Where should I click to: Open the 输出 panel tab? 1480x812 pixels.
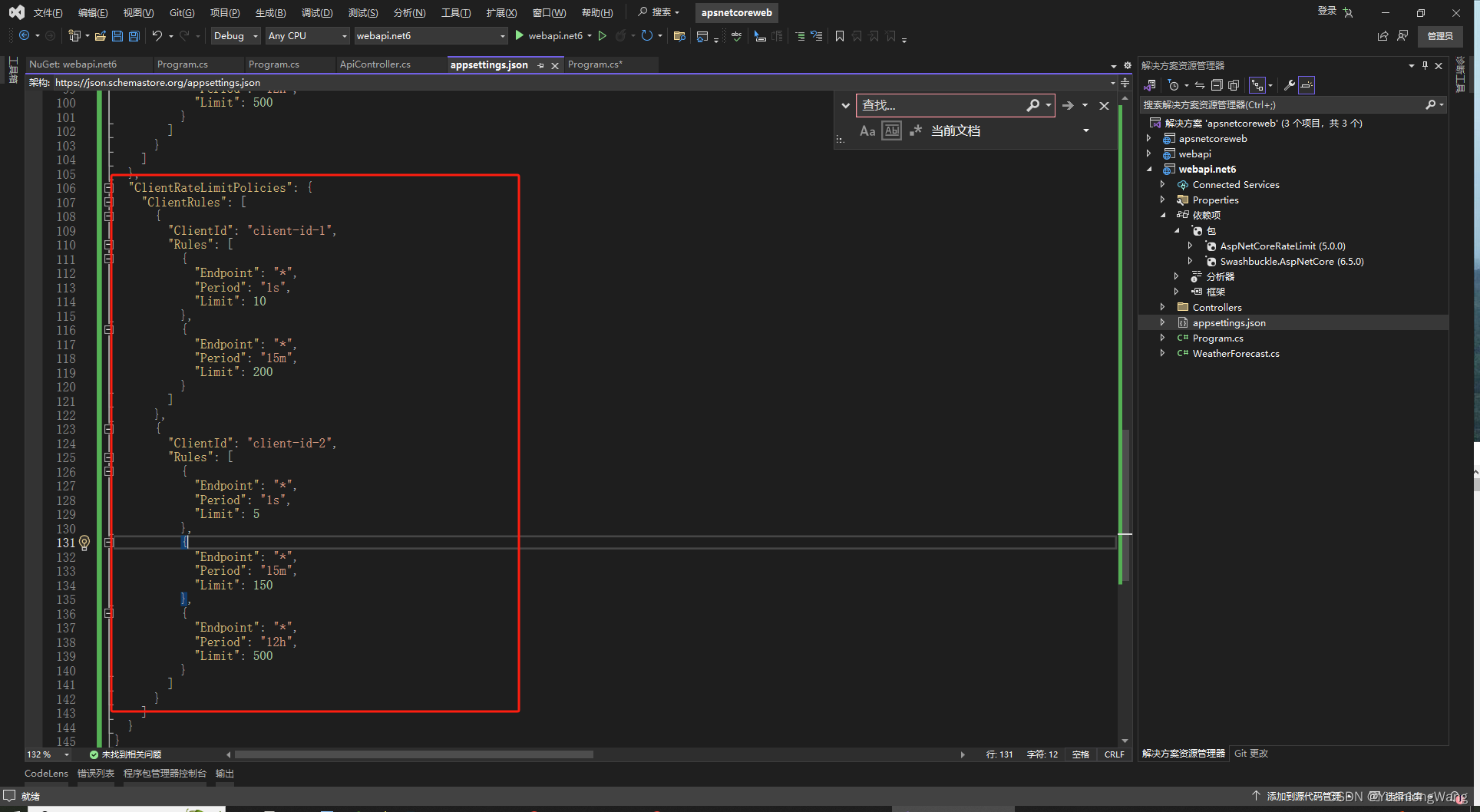tap(224, 774)
